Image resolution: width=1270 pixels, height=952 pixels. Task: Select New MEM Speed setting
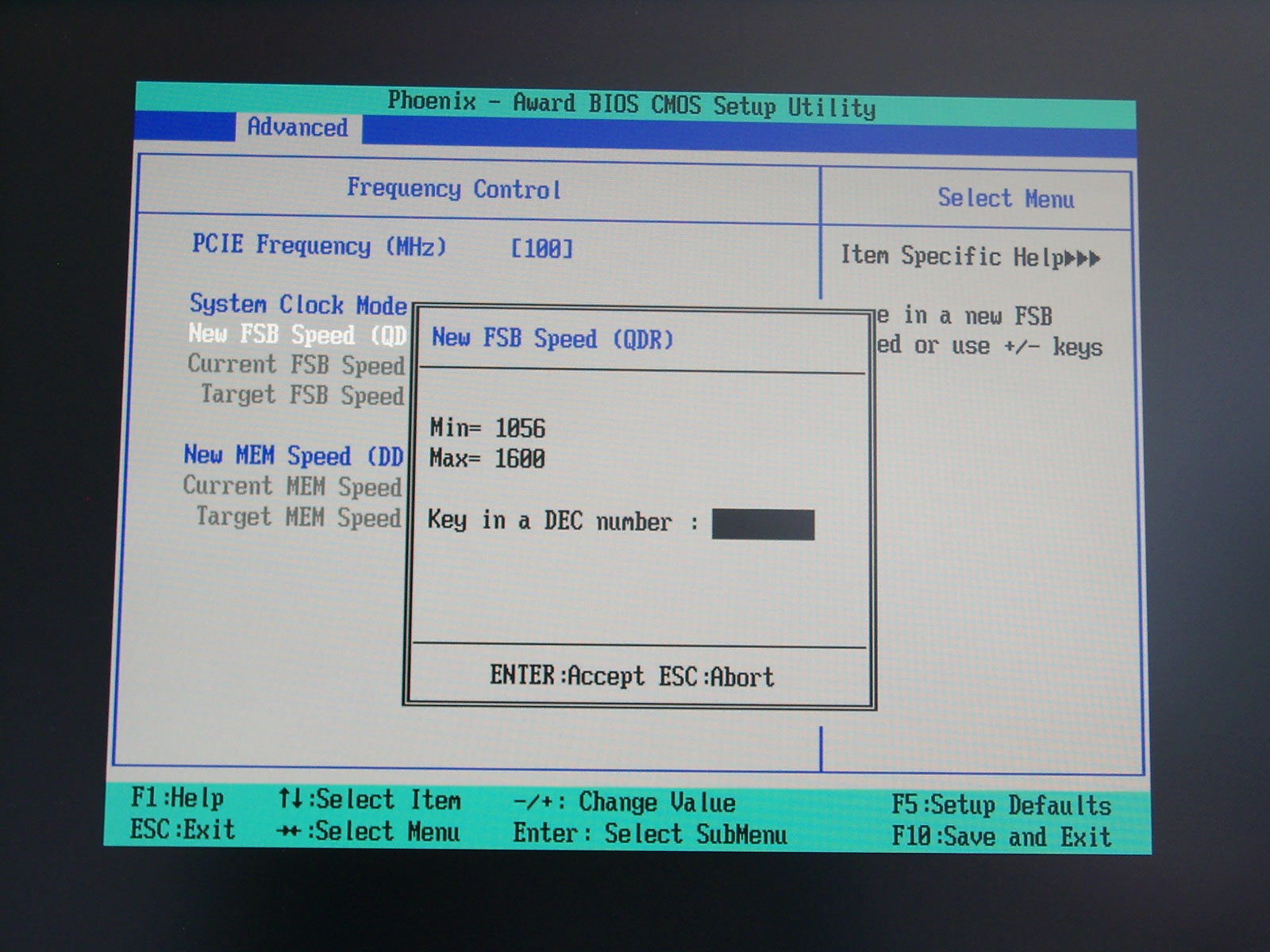point(294,455)
